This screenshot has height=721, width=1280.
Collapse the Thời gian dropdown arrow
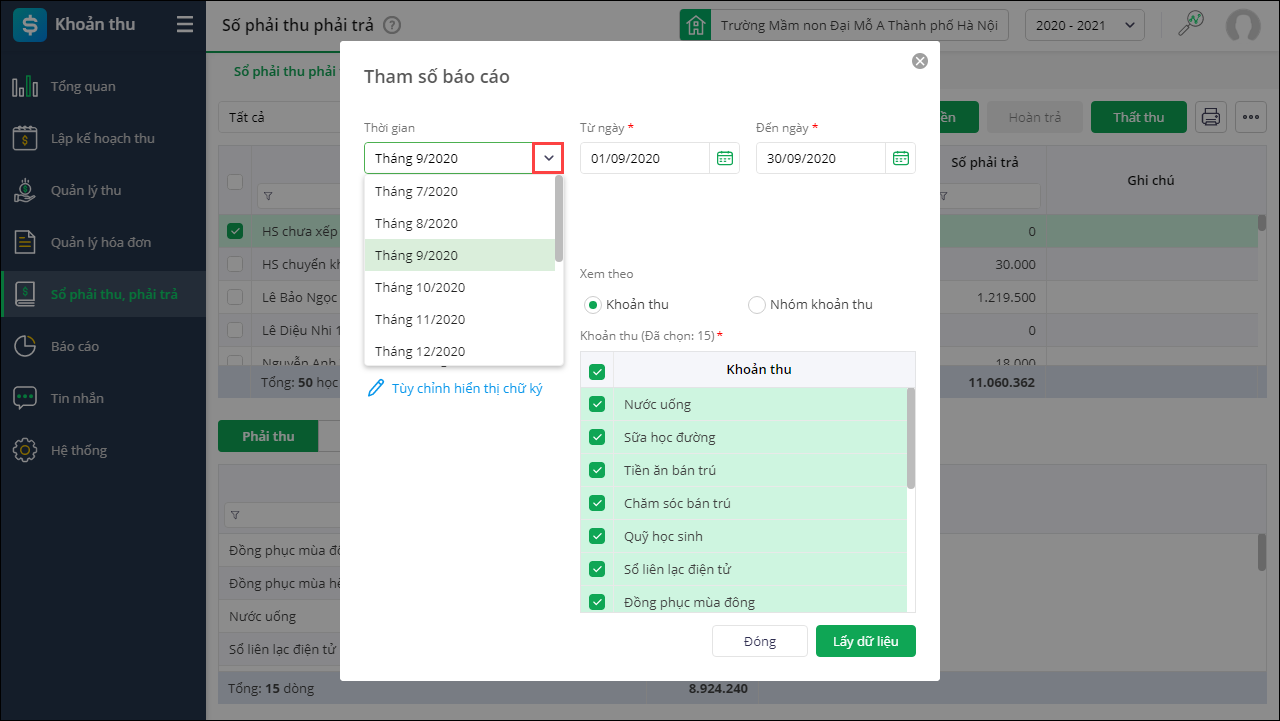pos(548,158)
